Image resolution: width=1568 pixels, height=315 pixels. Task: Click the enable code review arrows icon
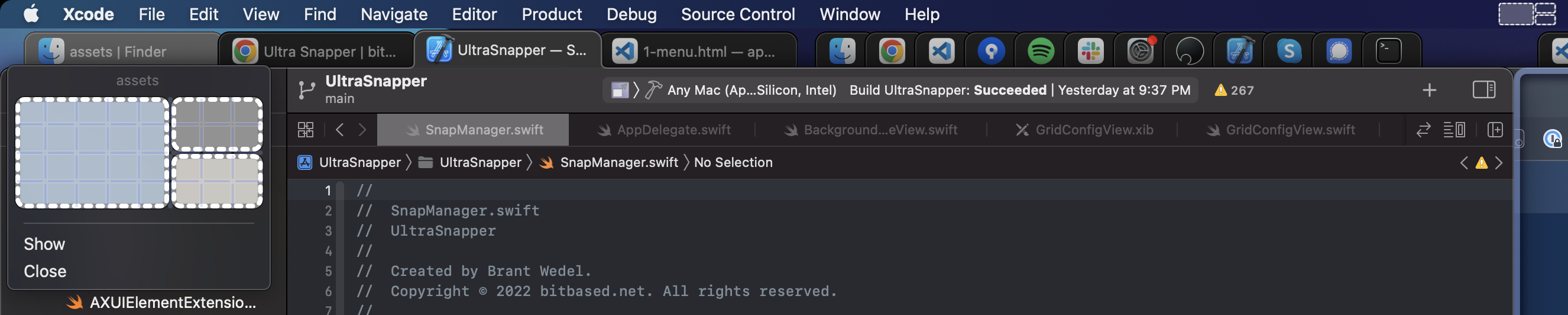coord(1423,130)
